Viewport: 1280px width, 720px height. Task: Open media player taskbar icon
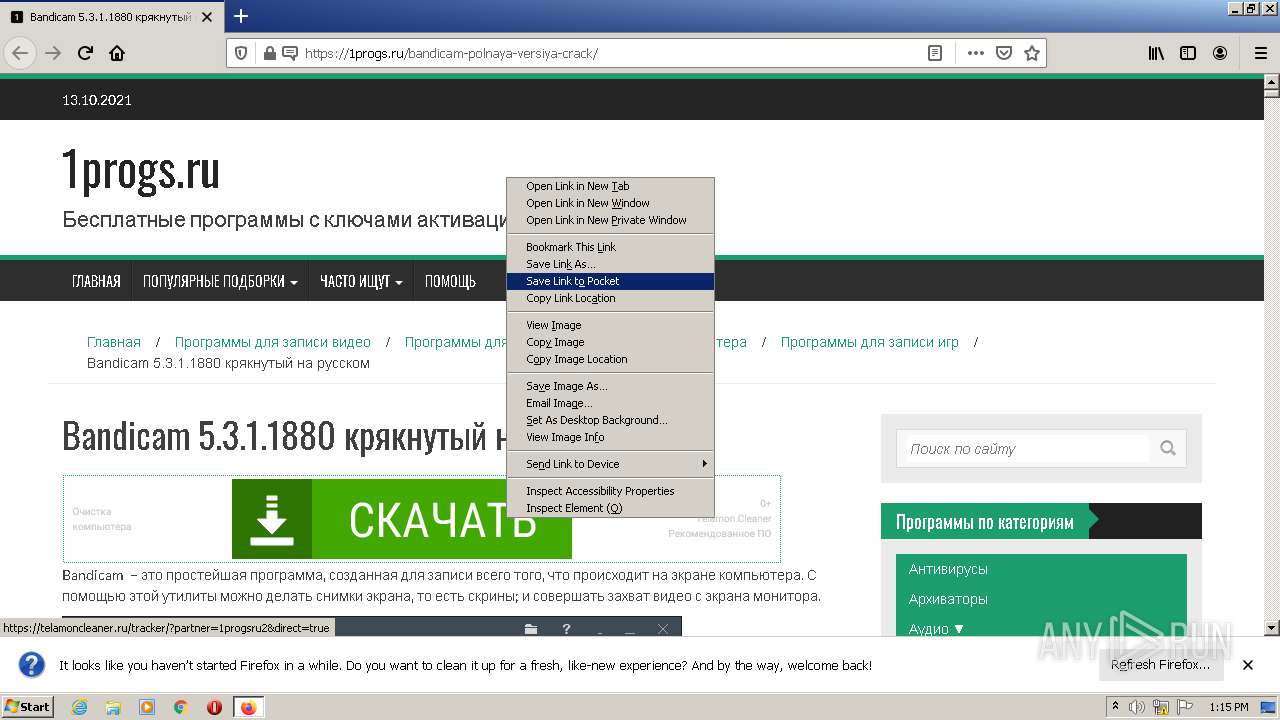(x=147, y=707)
